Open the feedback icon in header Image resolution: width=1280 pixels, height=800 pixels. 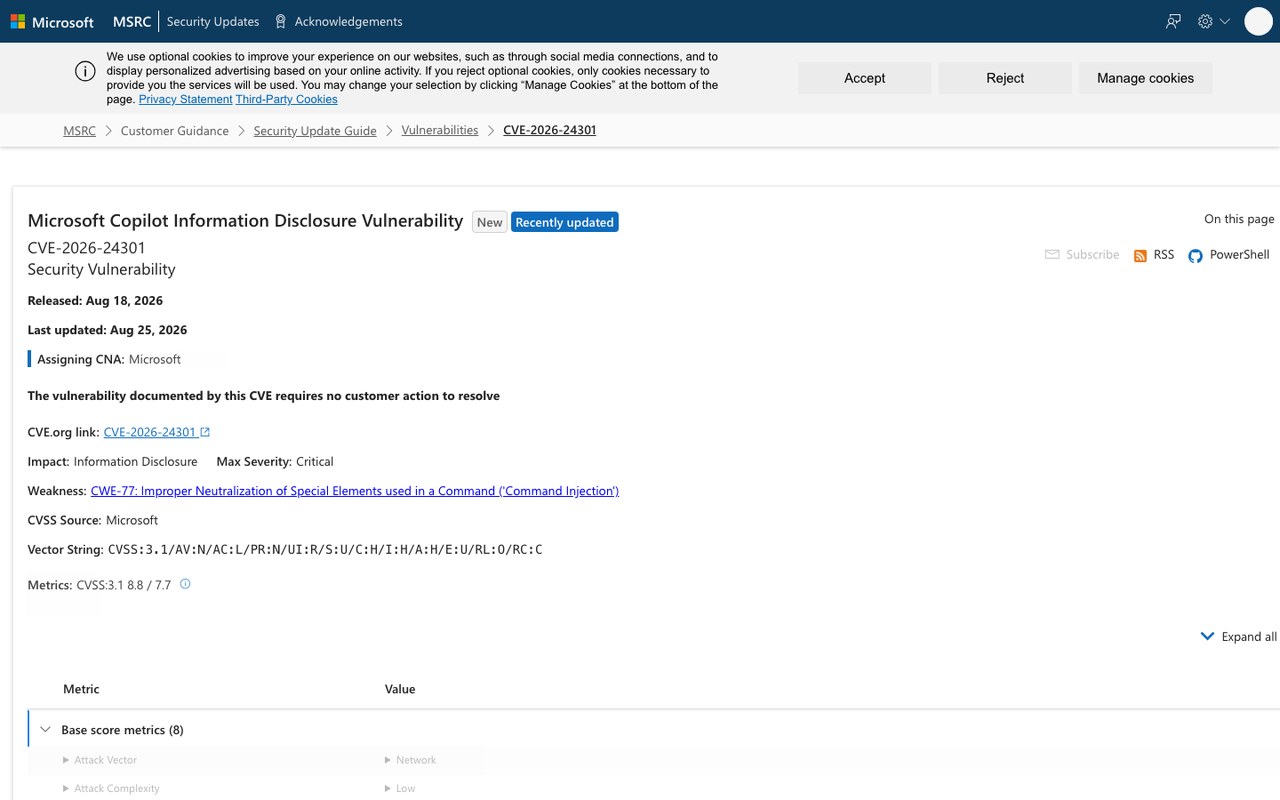click(1173, 21)
